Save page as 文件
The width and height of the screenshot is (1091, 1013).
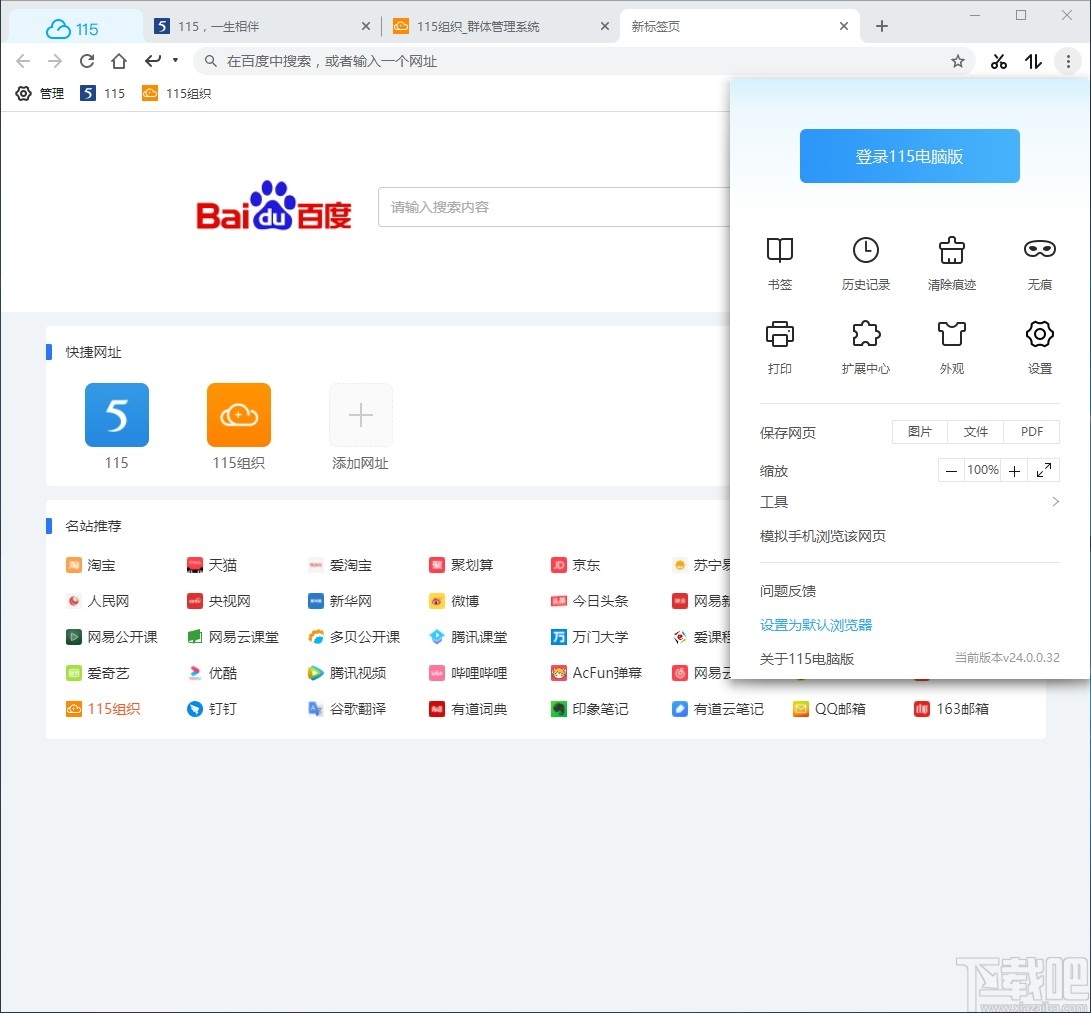tap(975, 432)
